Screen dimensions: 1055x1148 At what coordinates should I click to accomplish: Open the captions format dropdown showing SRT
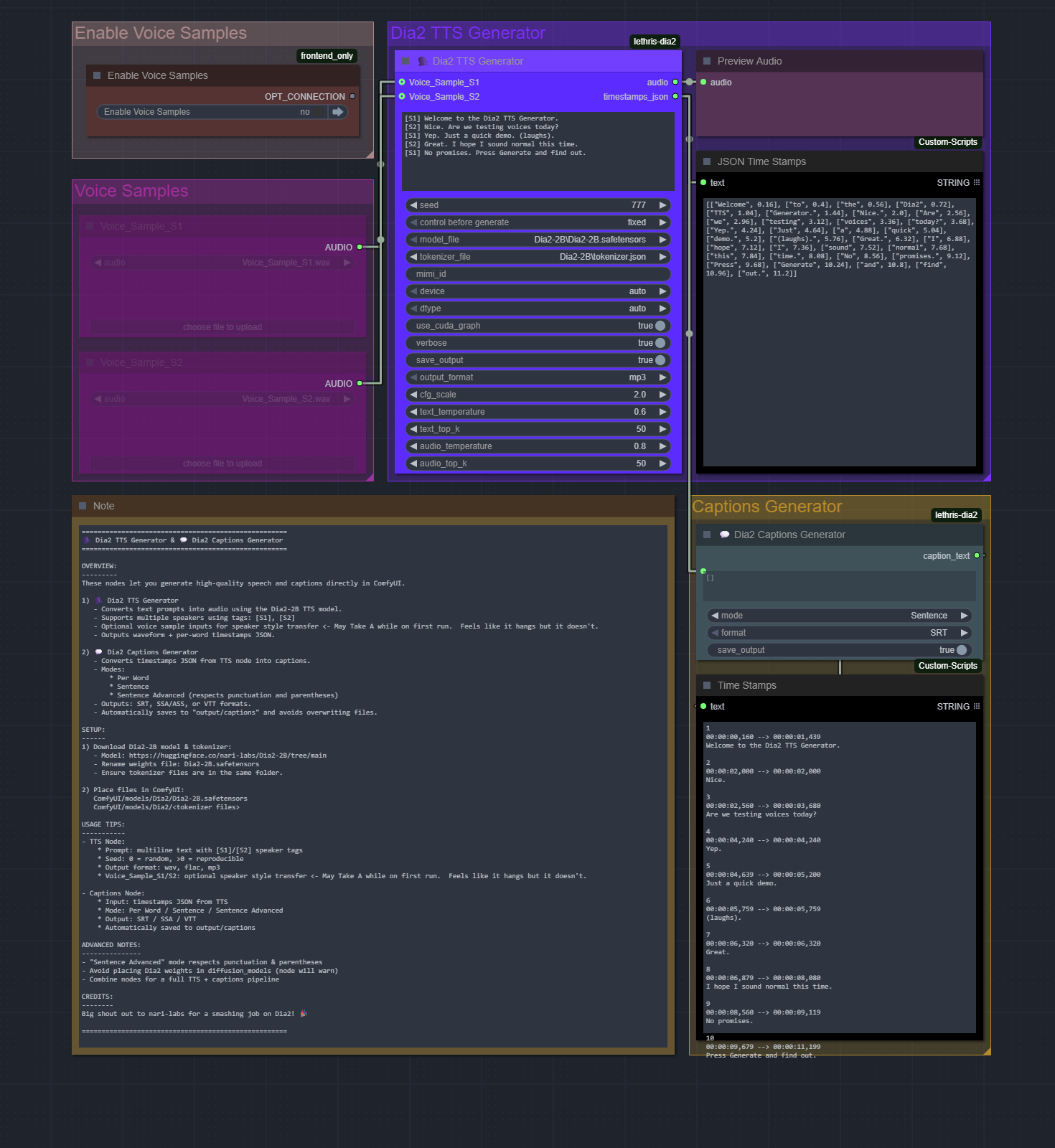[840, 633]
